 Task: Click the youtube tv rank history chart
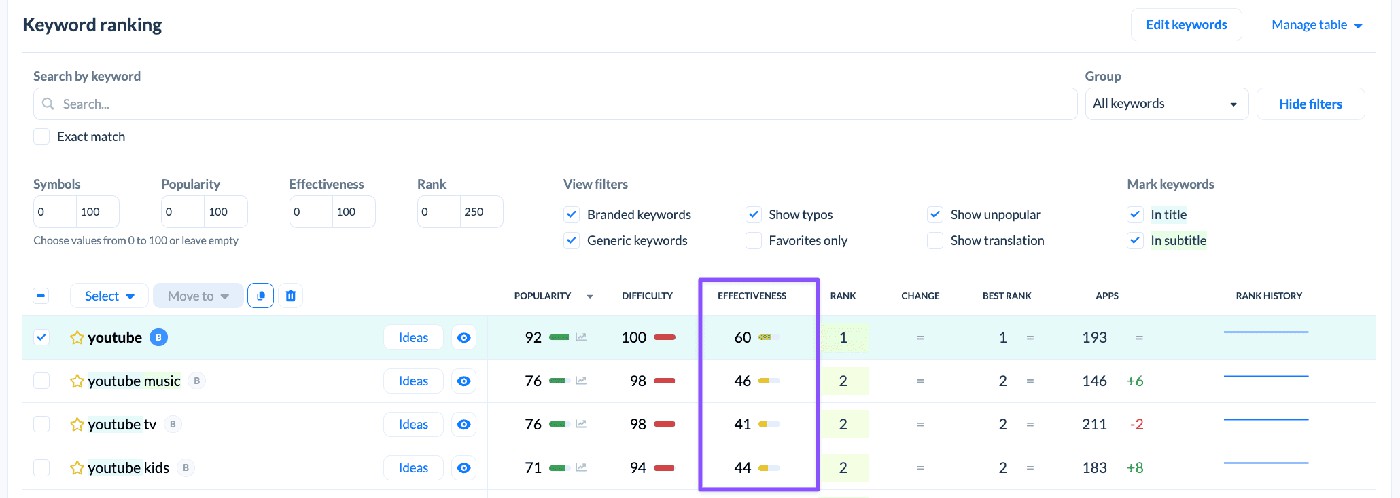(x=1266, y=419)
